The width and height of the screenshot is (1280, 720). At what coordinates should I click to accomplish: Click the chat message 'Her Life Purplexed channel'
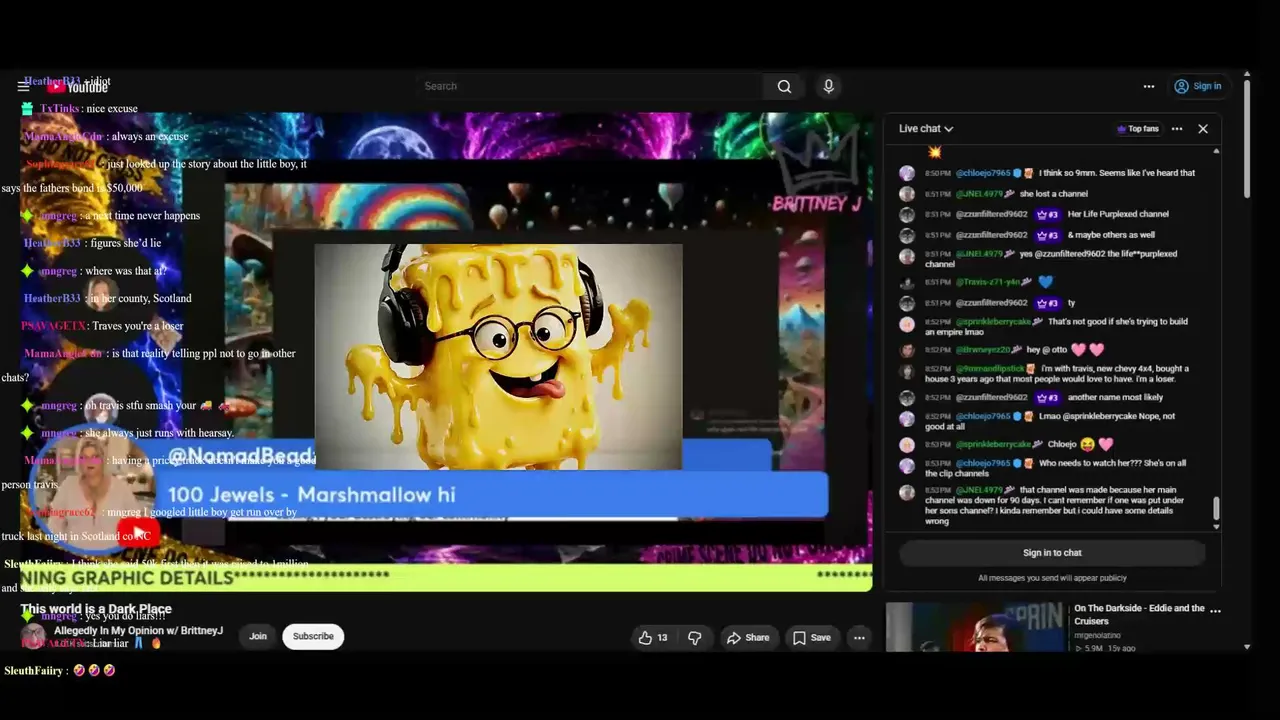(x=1118, y=214)
